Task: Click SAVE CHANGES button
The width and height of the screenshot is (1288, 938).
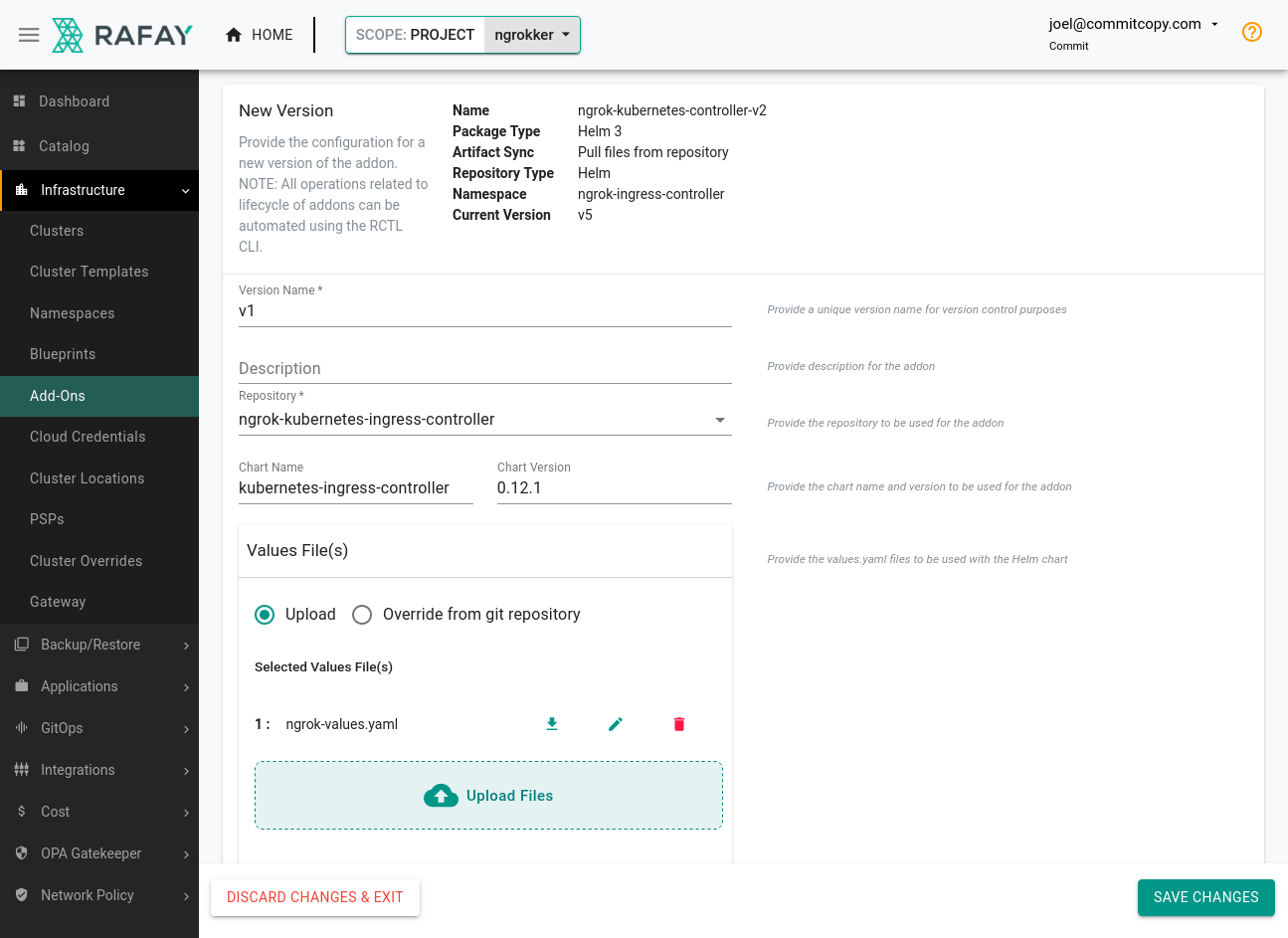Action: point(1205,897)
